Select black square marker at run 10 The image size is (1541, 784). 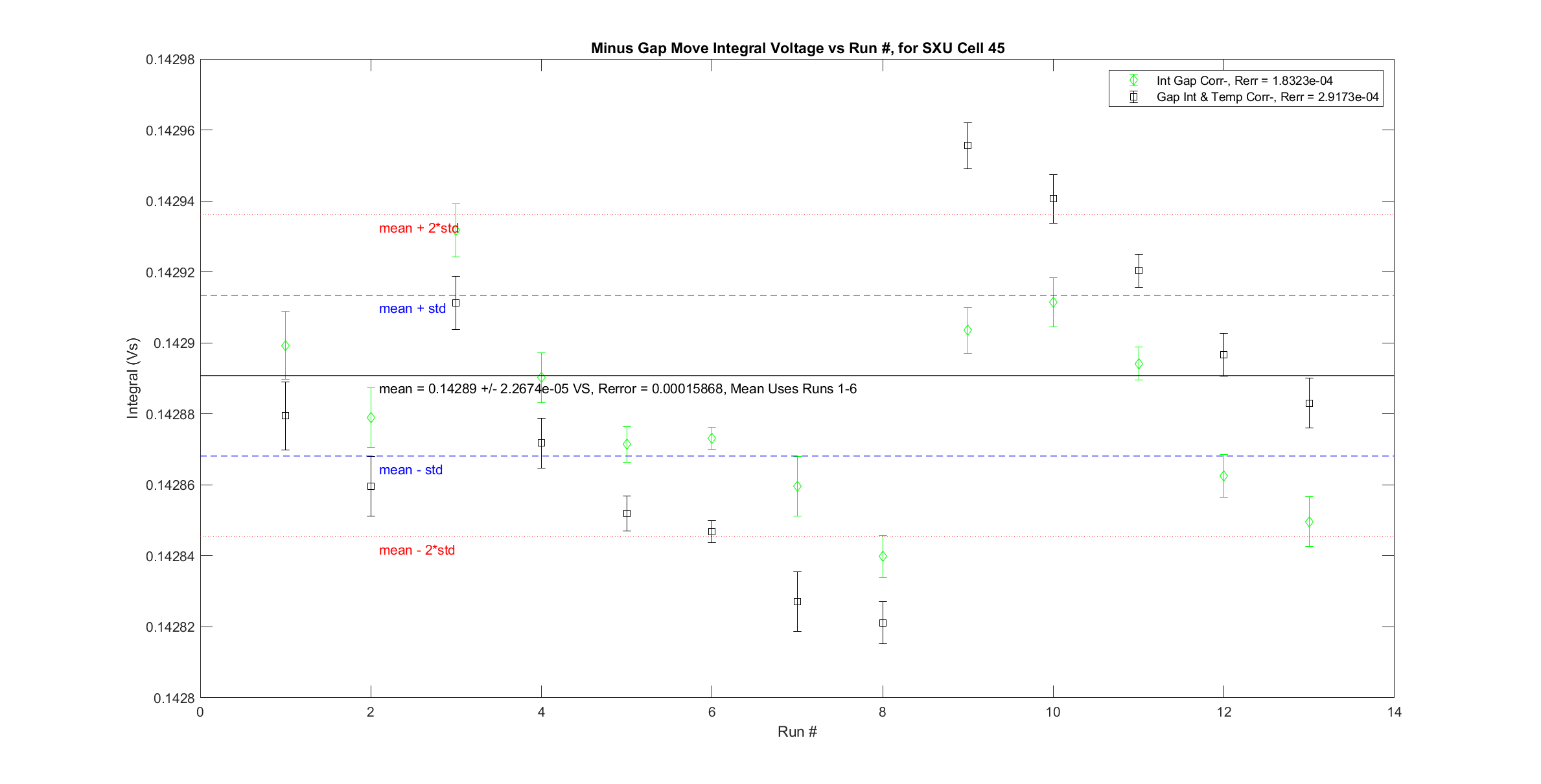1053,199
